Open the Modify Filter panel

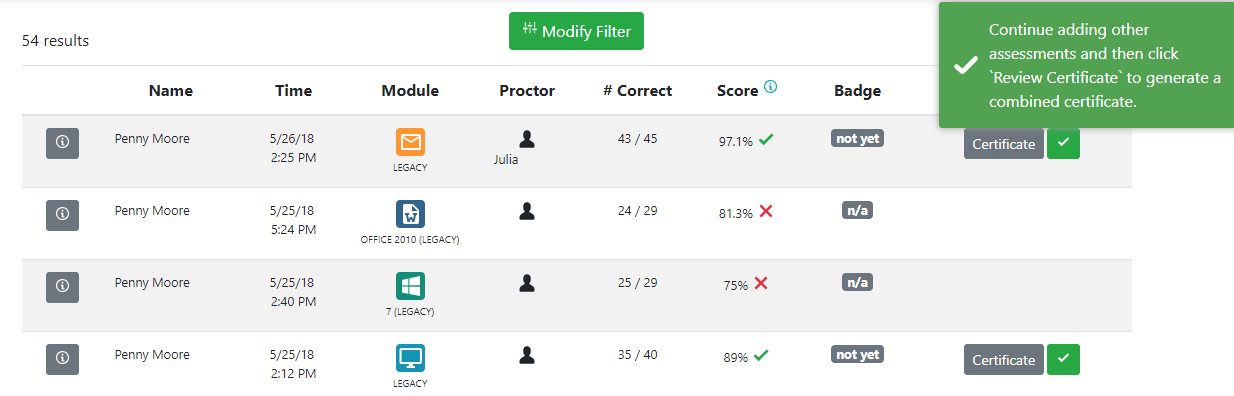[x=576, y=31]
